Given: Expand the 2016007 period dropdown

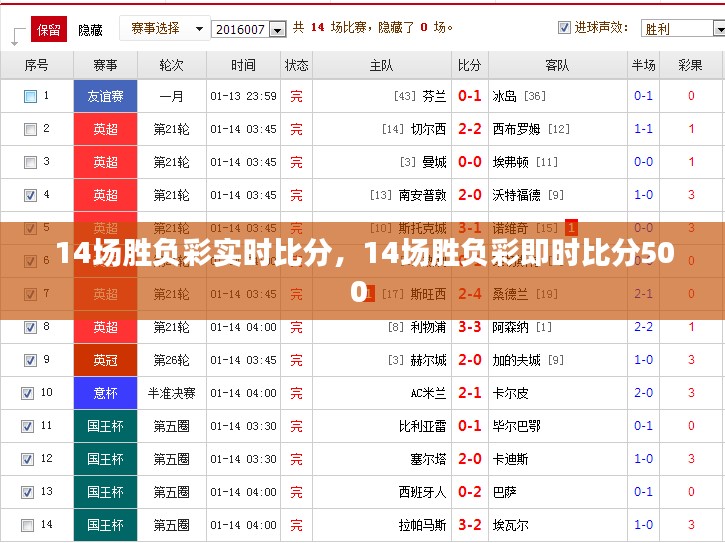Looking at the screenshot, I should (249, 30).
